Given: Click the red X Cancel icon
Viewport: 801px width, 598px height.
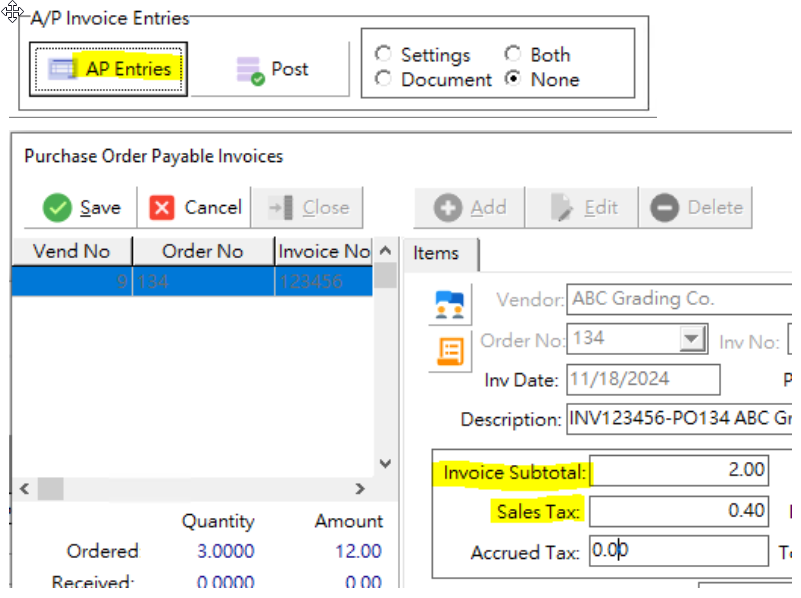Looking at the screenshot, I should tap(162, 207).
